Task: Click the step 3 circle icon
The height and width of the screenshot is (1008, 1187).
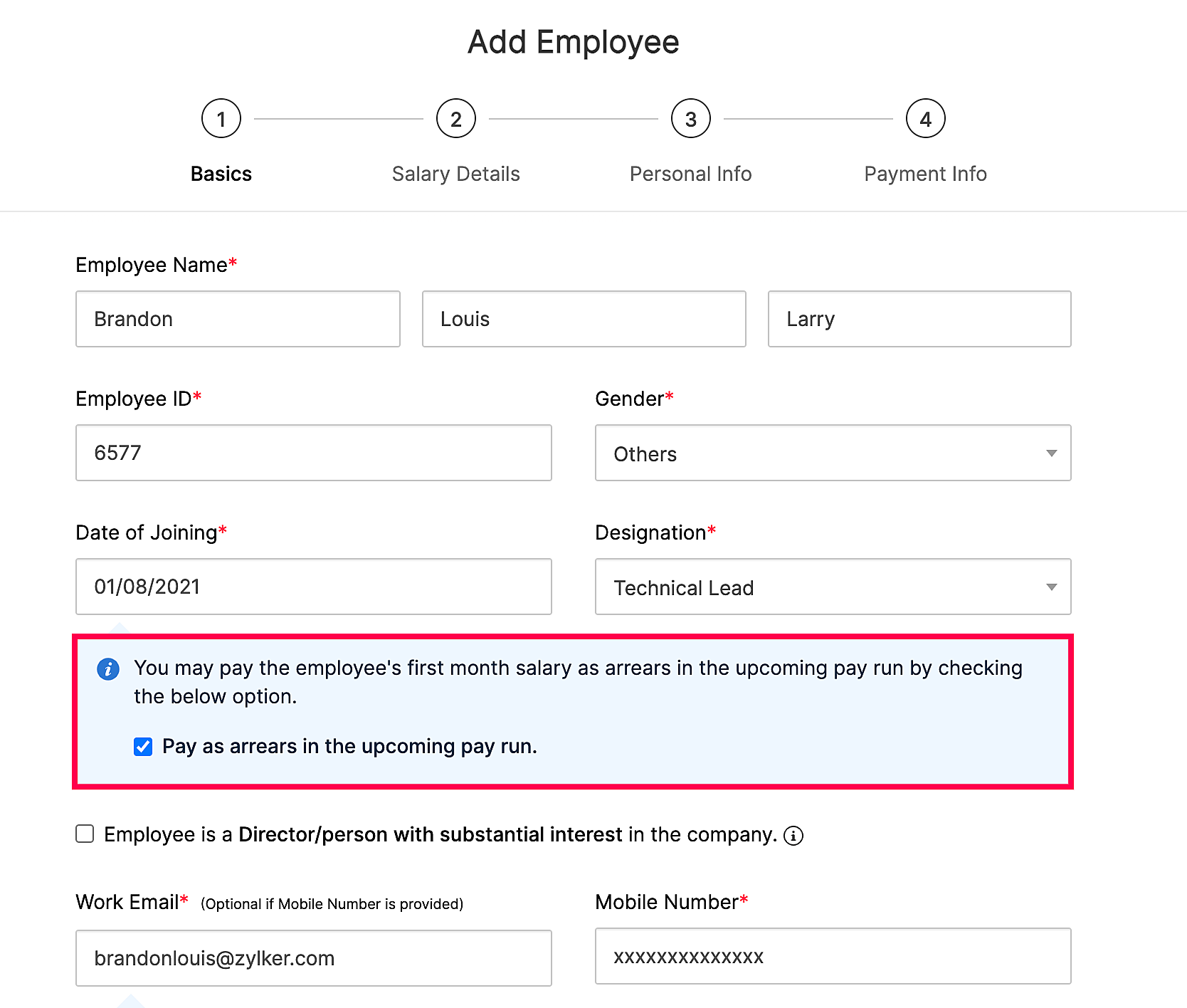Action: point(691,119)
